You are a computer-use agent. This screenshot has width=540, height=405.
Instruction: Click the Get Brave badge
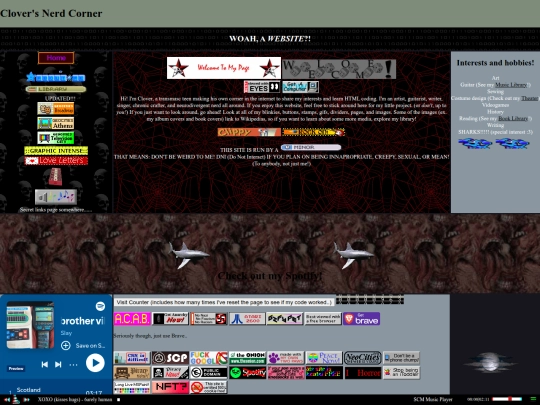(362, 319)
